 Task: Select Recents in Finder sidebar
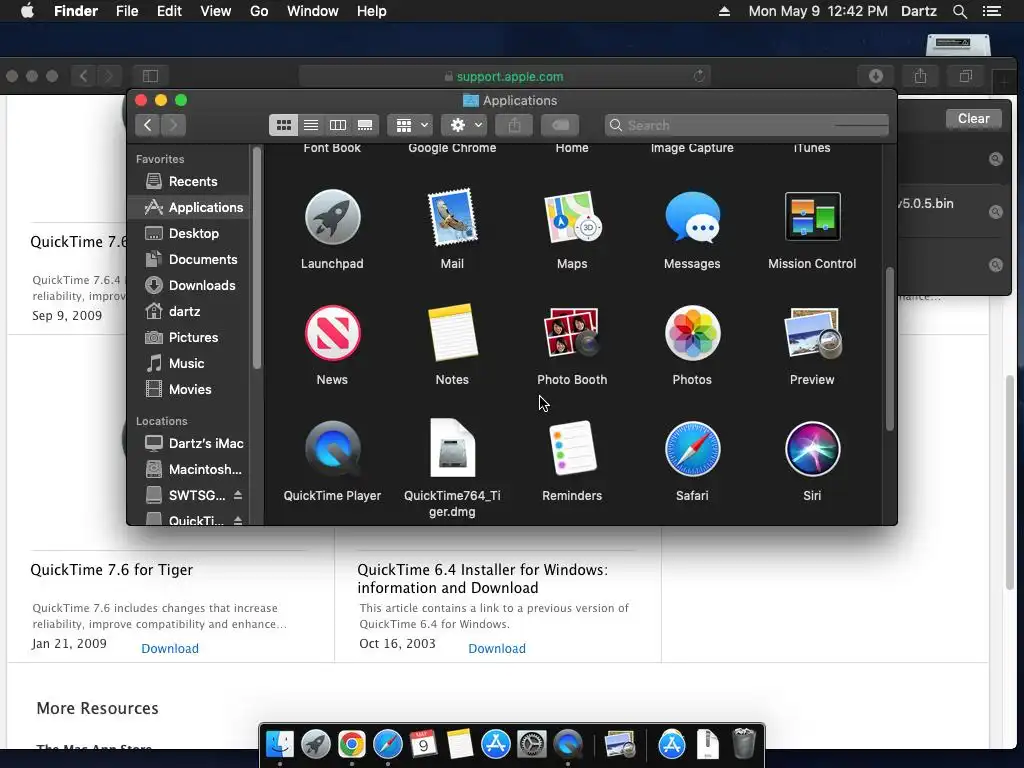[189, 182]
